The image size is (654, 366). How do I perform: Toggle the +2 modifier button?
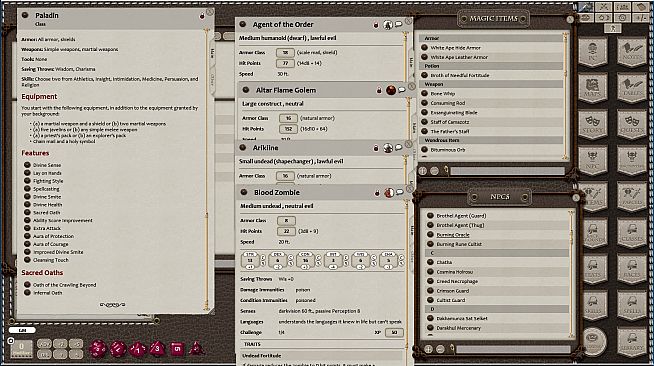point(60,343)
